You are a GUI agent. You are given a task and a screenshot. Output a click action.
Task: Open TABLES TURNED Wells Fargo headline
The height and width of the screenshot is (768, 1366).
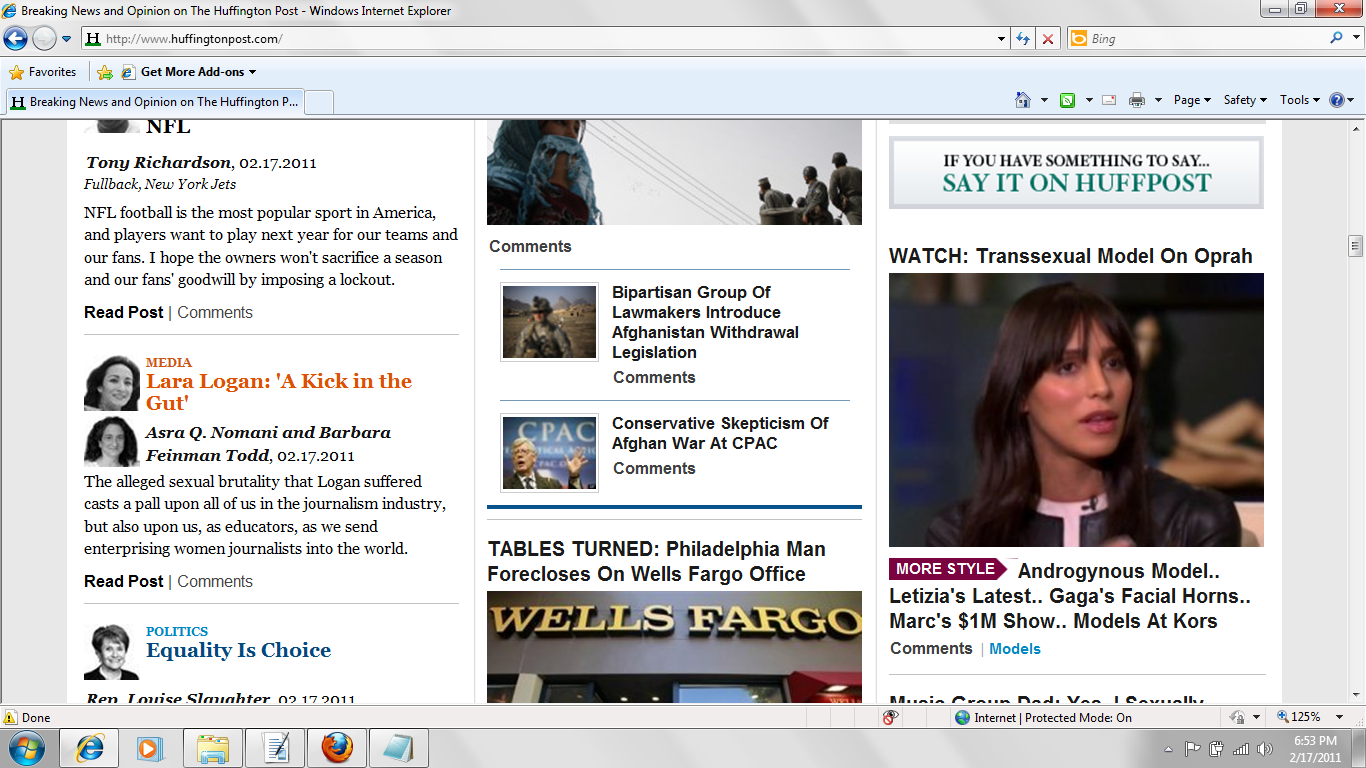(x=656, y=561)
